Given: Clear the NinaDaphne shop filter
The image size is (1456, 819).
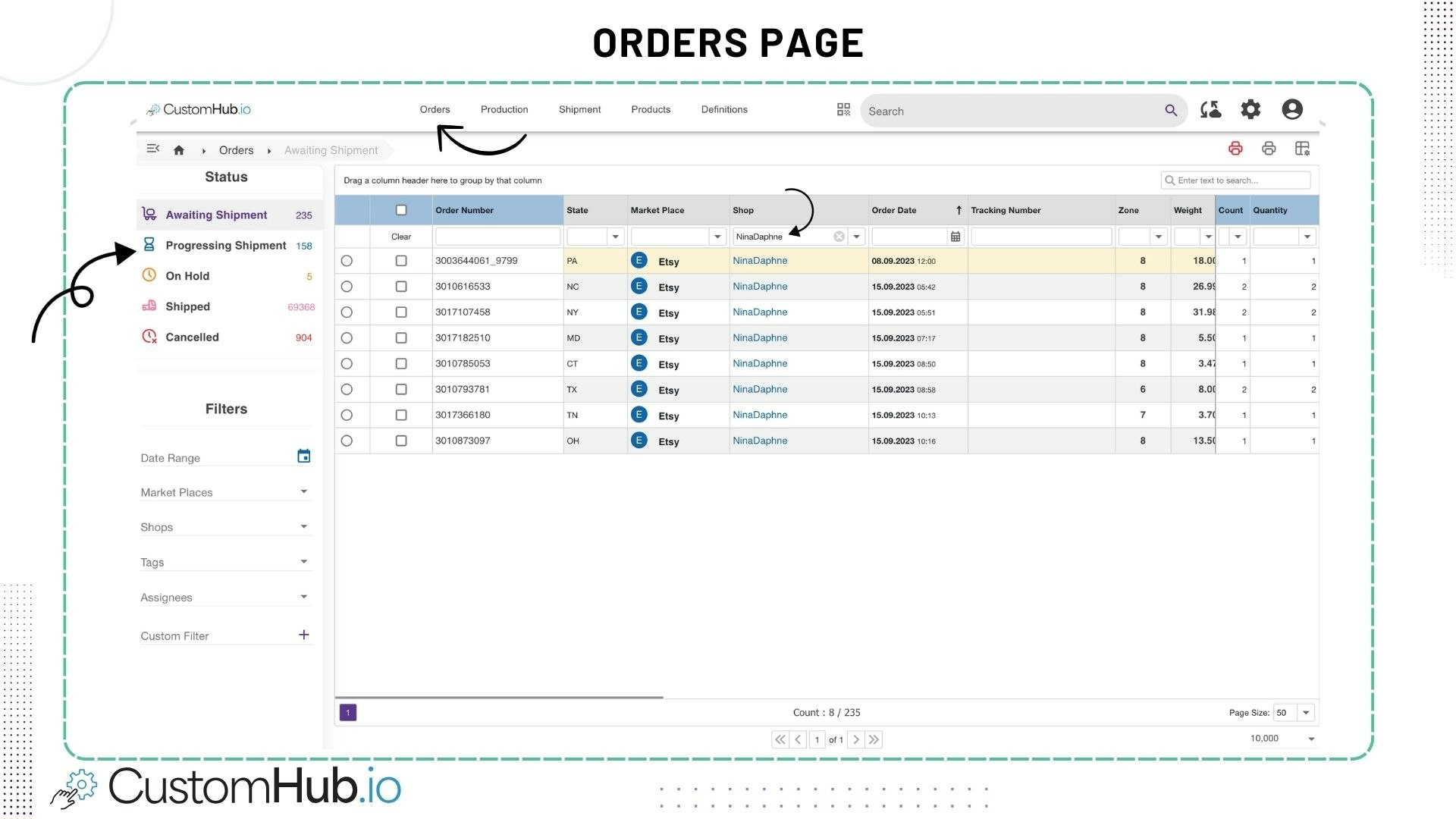Looking at the screenshot, I should tap(839, 237).
